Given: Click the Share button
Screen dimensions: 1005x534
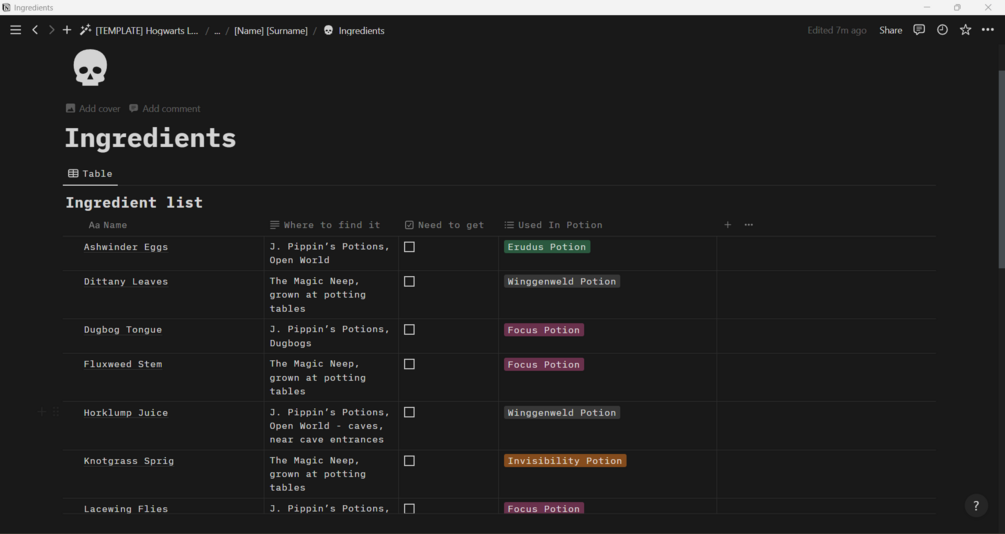Looking at the screenshot, I should (890, 30).
